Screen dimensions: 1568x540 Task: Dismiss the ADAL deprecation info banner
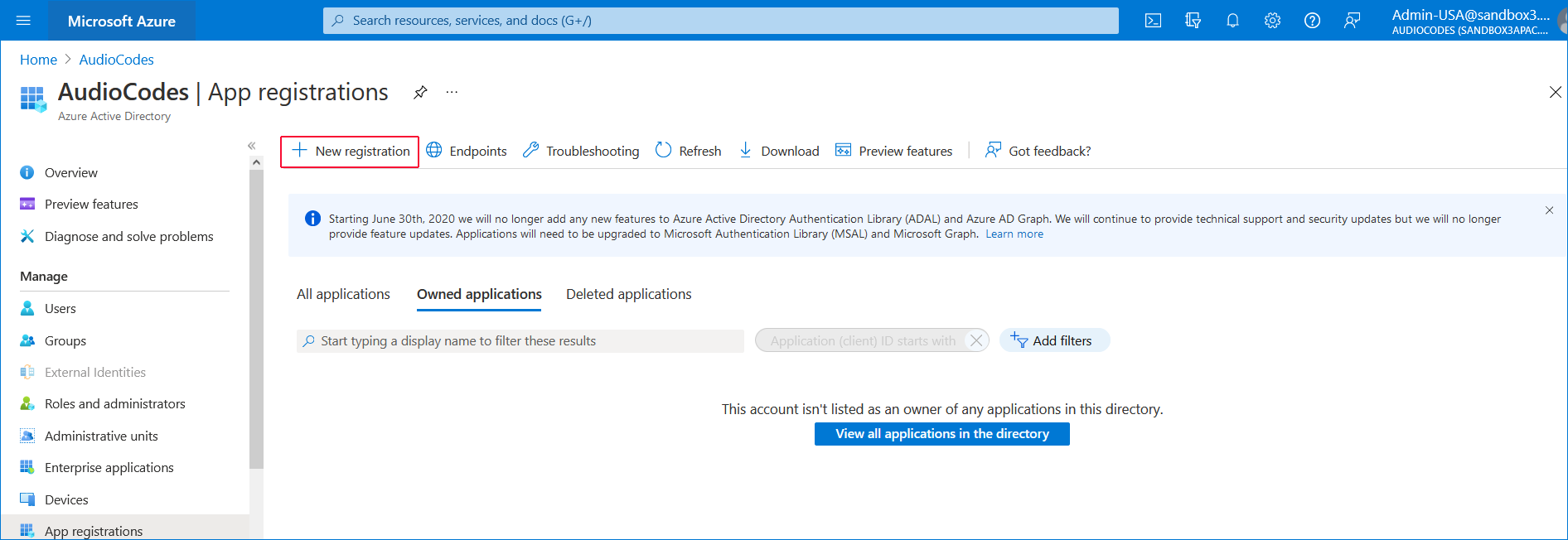pyautogui.click(x=1549, y=210)
